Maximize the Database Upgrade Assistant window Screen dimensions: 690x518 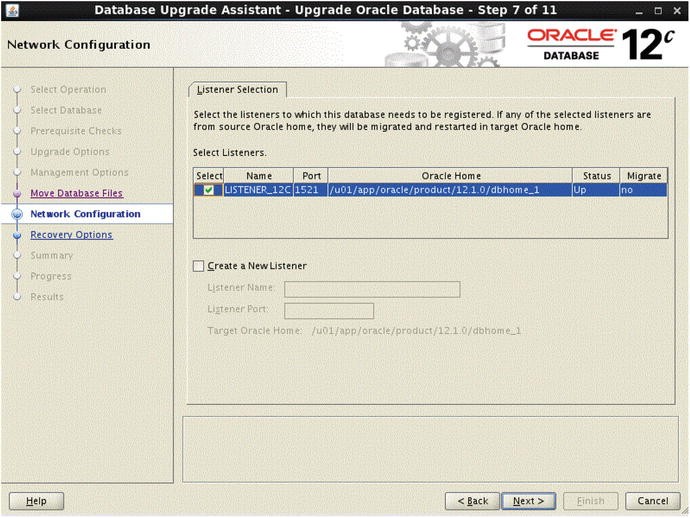pyautogui.click(x=658, y=11)
